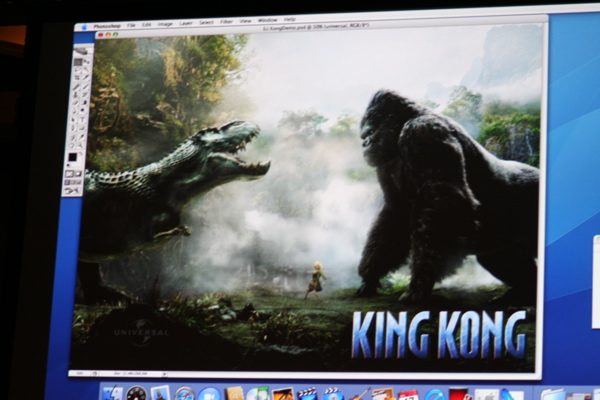Open the Window menu

[267, 20]
